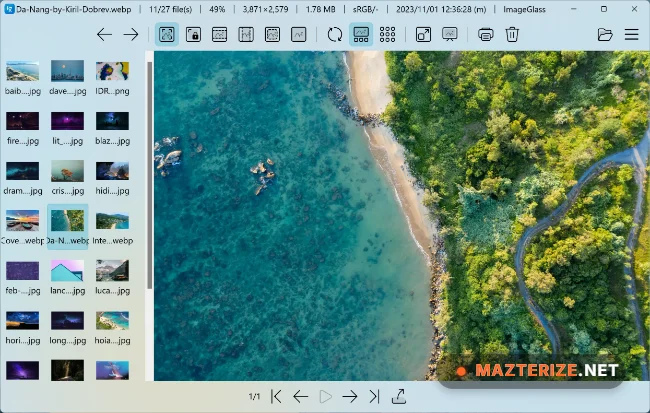Click the Refresh image icon
Image resolution: width=650 pixels, height=413 pixels.
[x=334, y=34]
